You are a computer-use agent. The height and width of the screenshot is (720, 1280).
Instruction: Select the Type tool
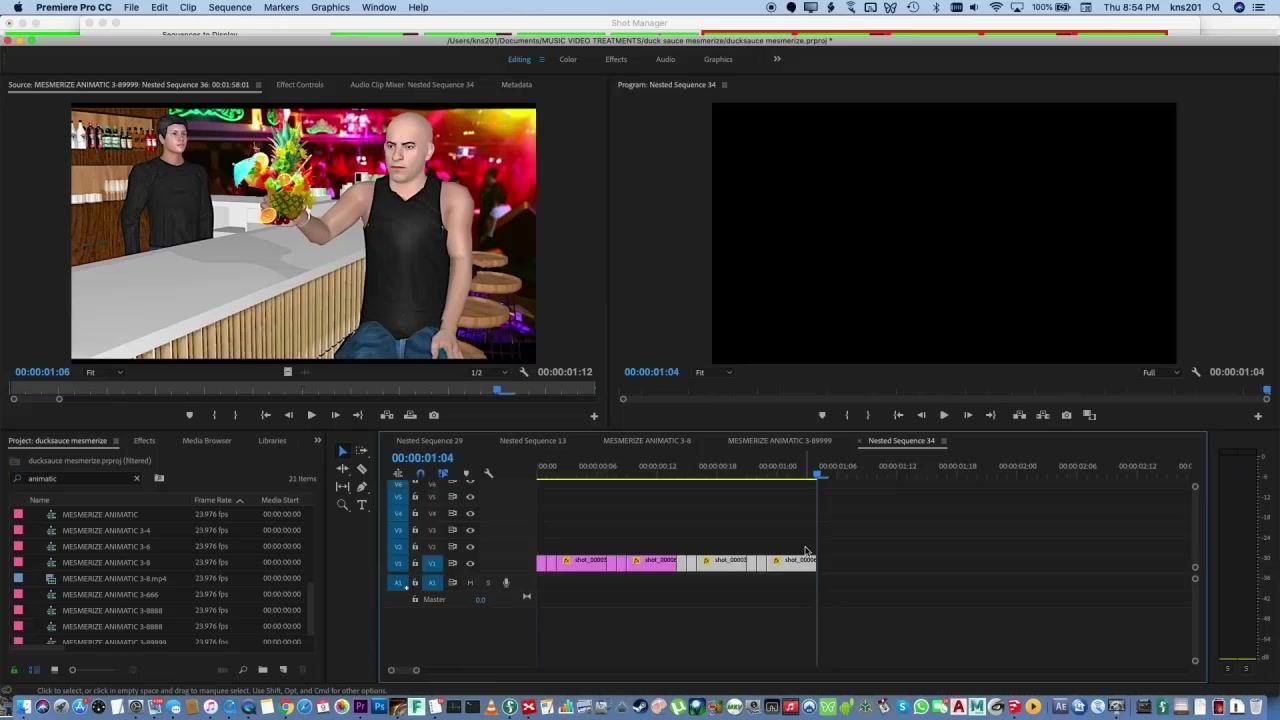click(x=361, y=505)
